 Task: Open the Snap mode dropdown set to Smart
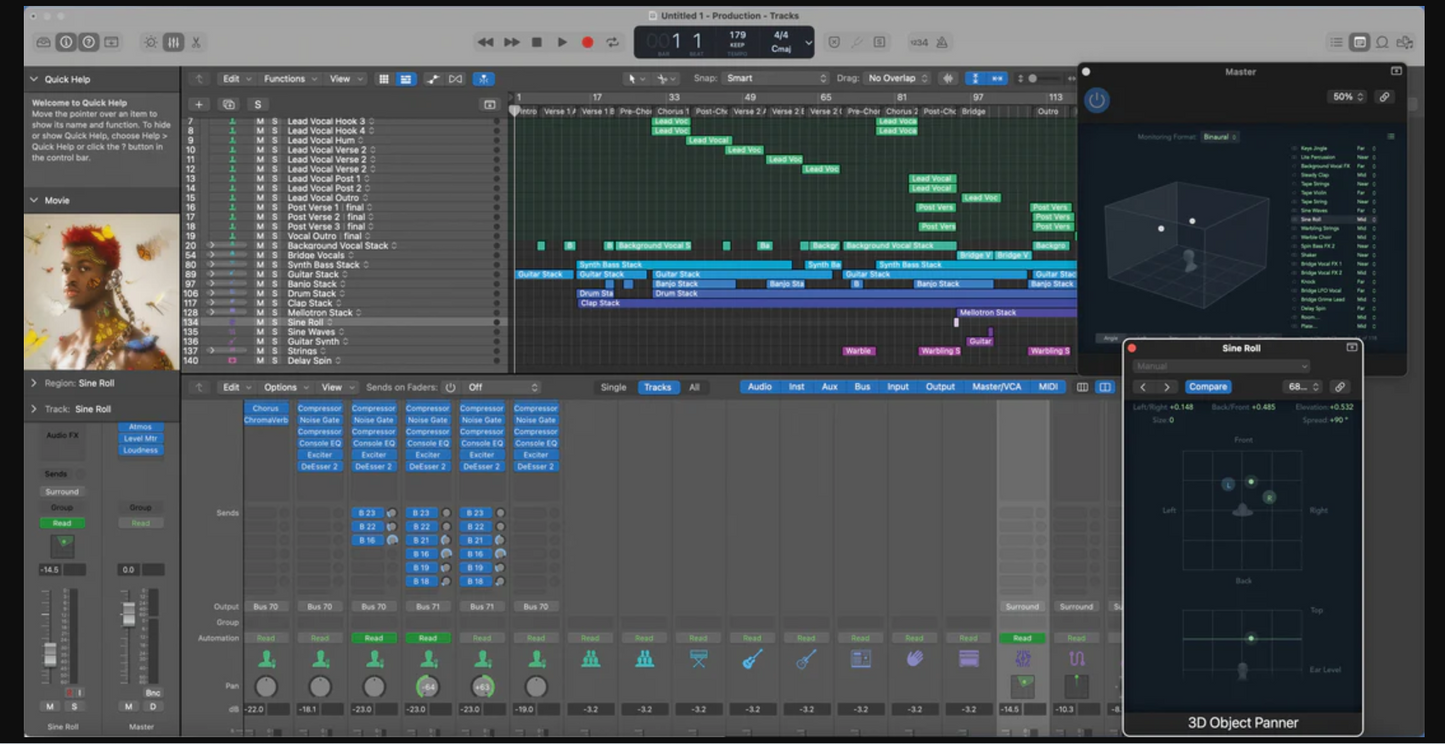(x=775, y=77)
